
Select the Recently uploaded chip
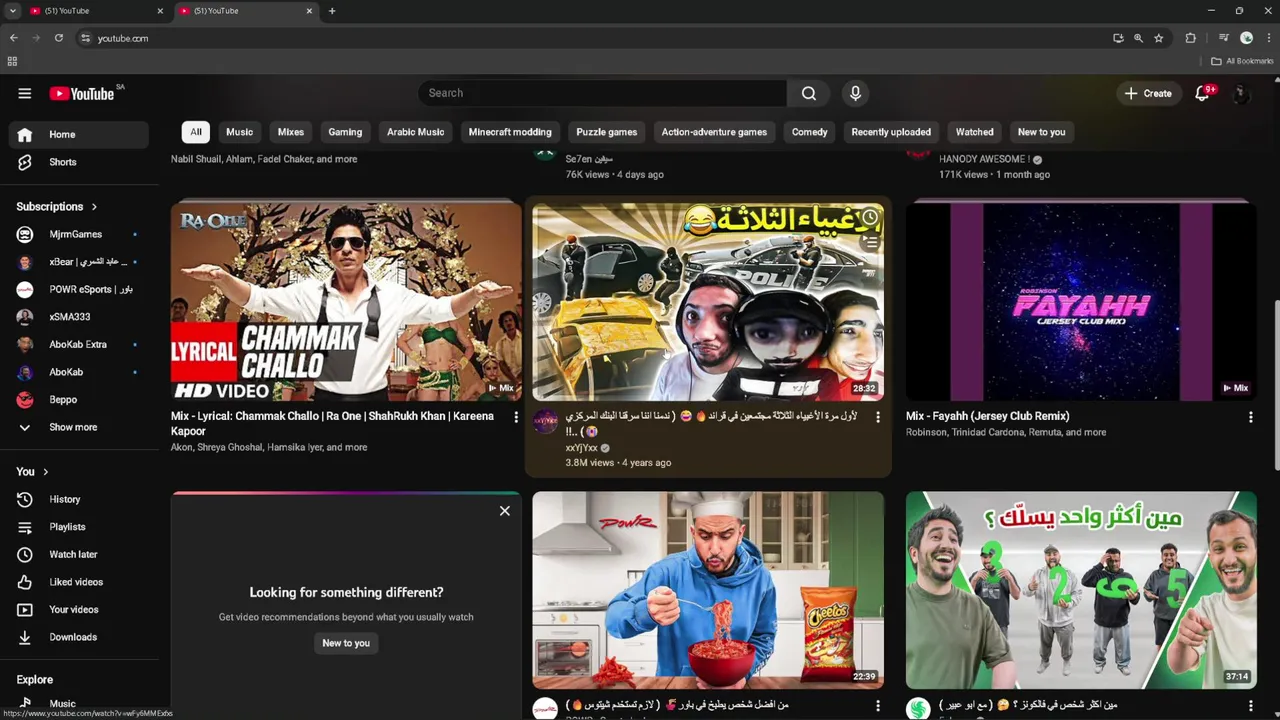click(x=891, y=132)
